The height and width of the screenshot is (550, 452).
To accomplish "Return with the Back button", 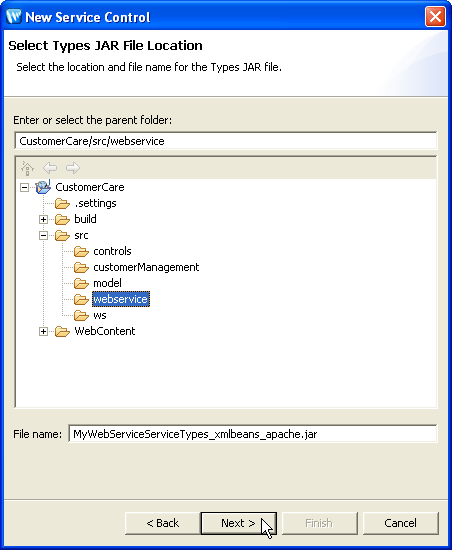I will coord(162,523).
